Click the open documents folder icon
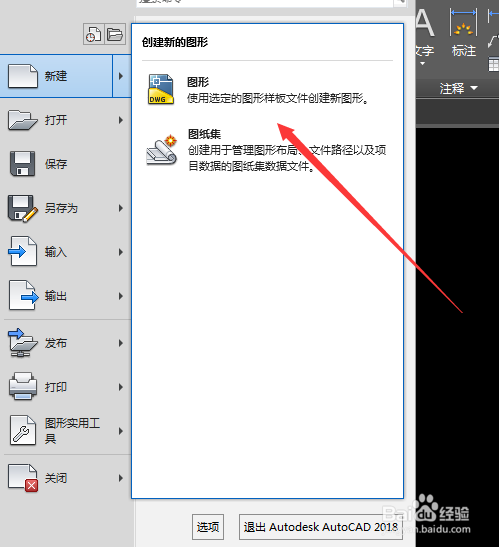The height and width of the screenshot is (547, 499). coord(115,34)
